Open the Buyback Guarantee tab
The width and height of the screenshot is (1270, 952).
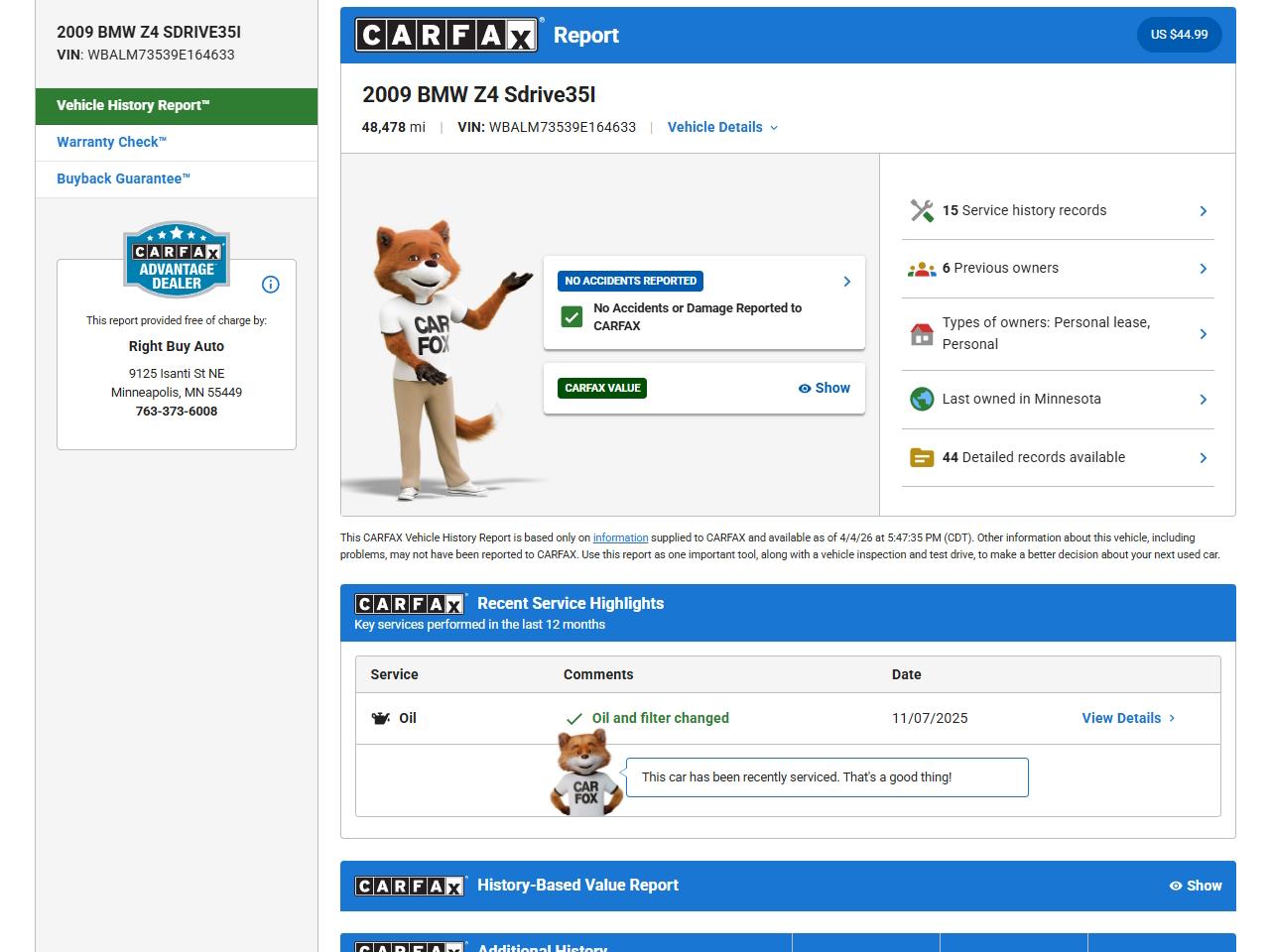tap(123, 178)
